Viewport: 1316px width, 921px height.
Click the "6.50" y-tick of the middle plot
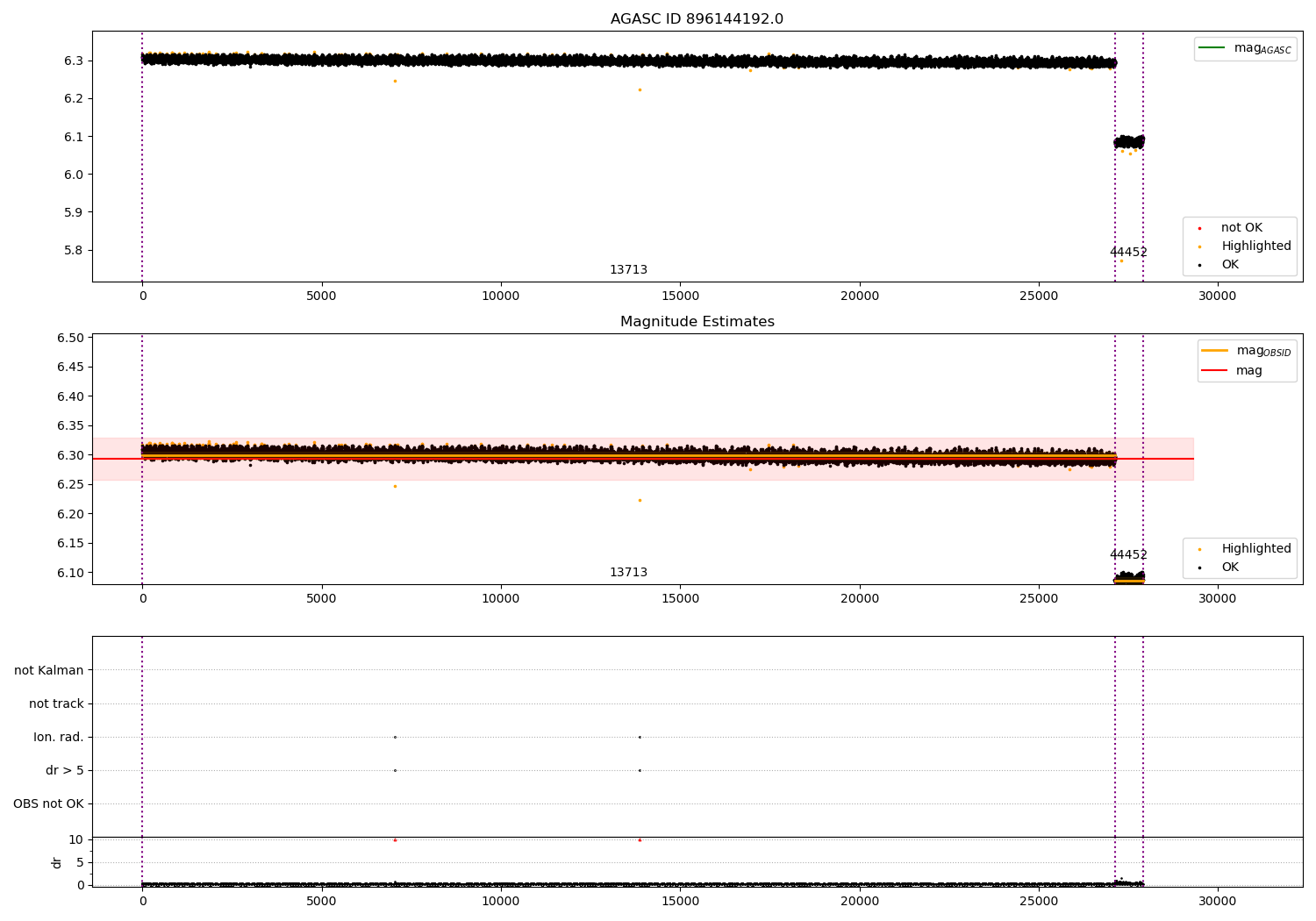pos(70,338)
